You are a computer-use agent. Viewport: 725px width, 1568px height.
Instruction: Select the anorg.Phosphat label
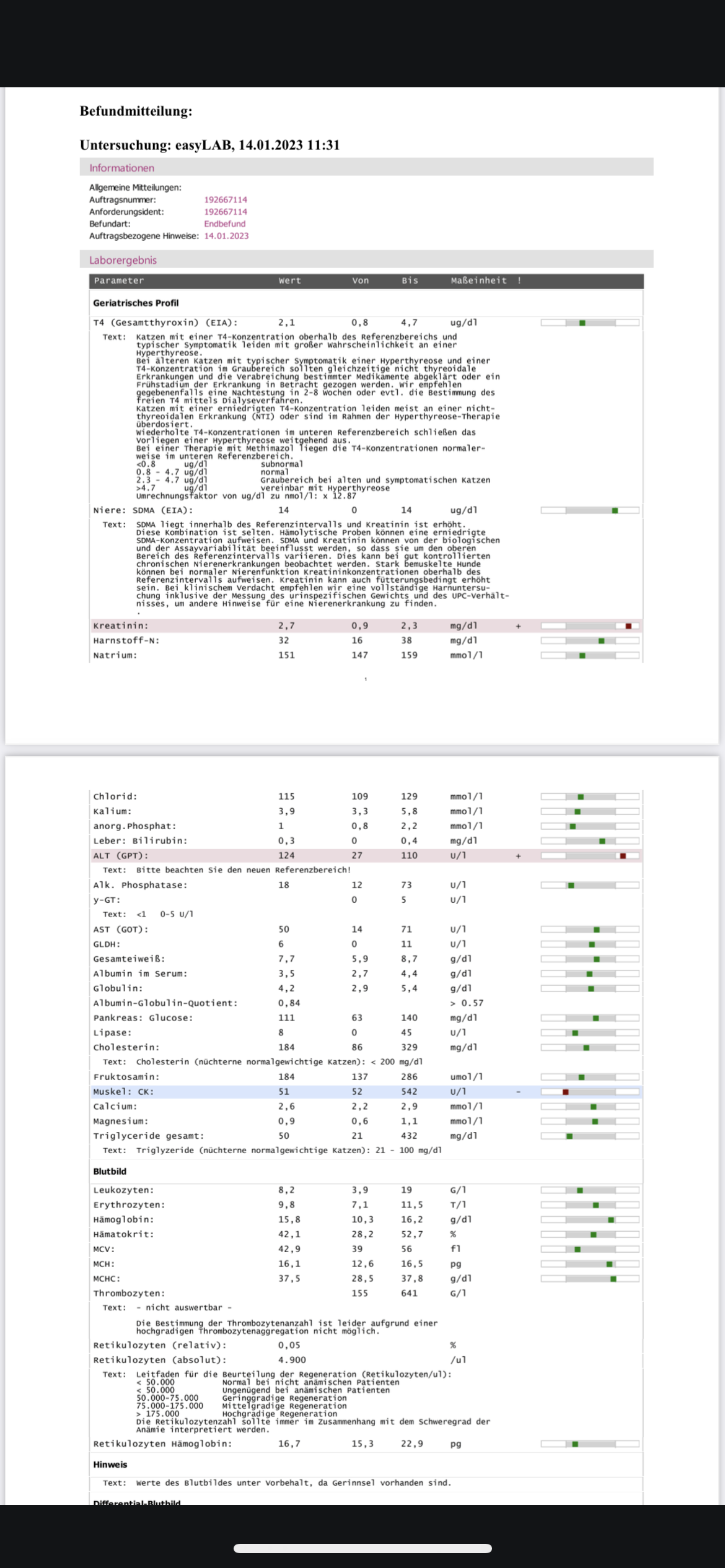click(134, 826)
